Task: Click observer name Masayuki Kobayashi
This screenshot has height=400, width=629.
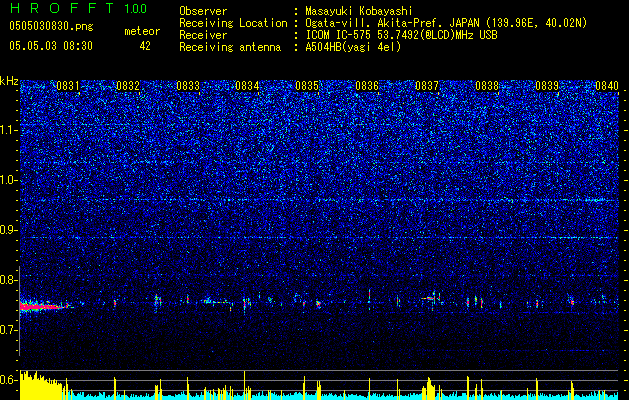Action: [358, 11]
